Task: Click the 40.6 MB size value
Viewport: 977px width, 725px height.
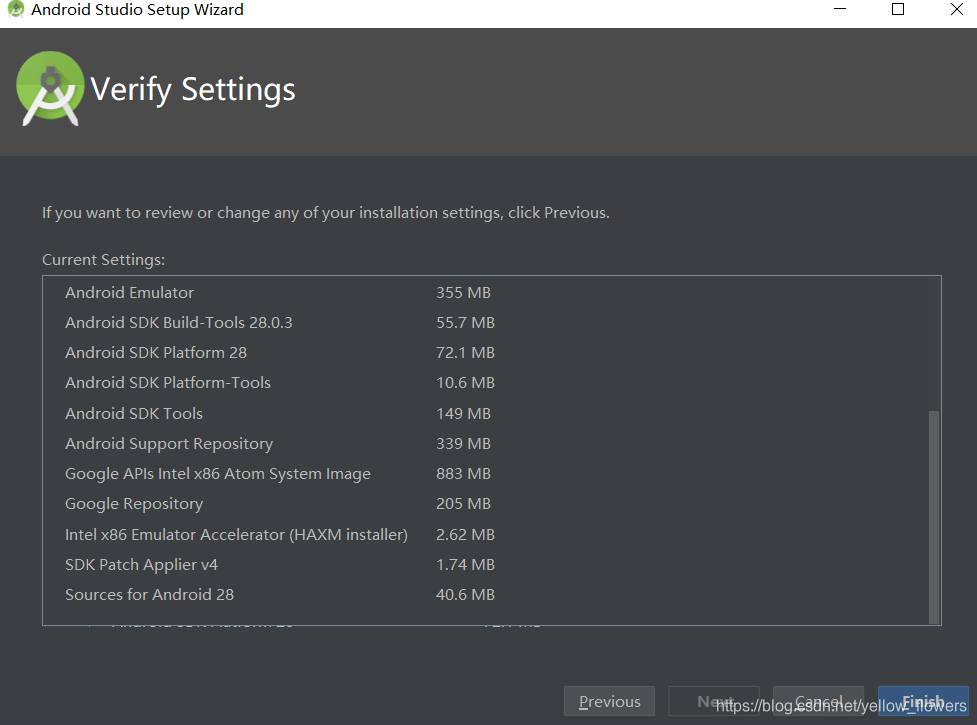Action: click(x=465, y=594)
